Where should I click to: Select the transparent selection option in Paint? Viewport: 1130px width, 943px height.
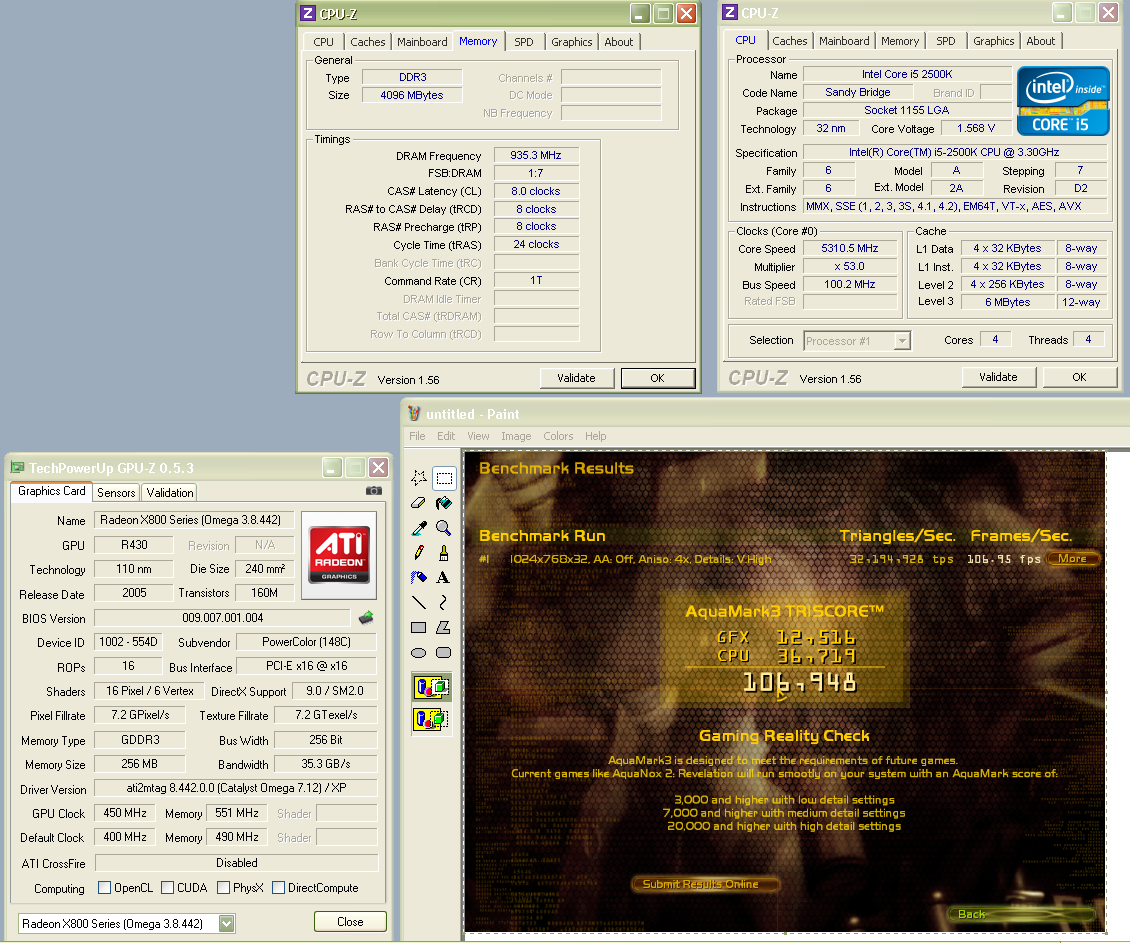tap(431, 719)
